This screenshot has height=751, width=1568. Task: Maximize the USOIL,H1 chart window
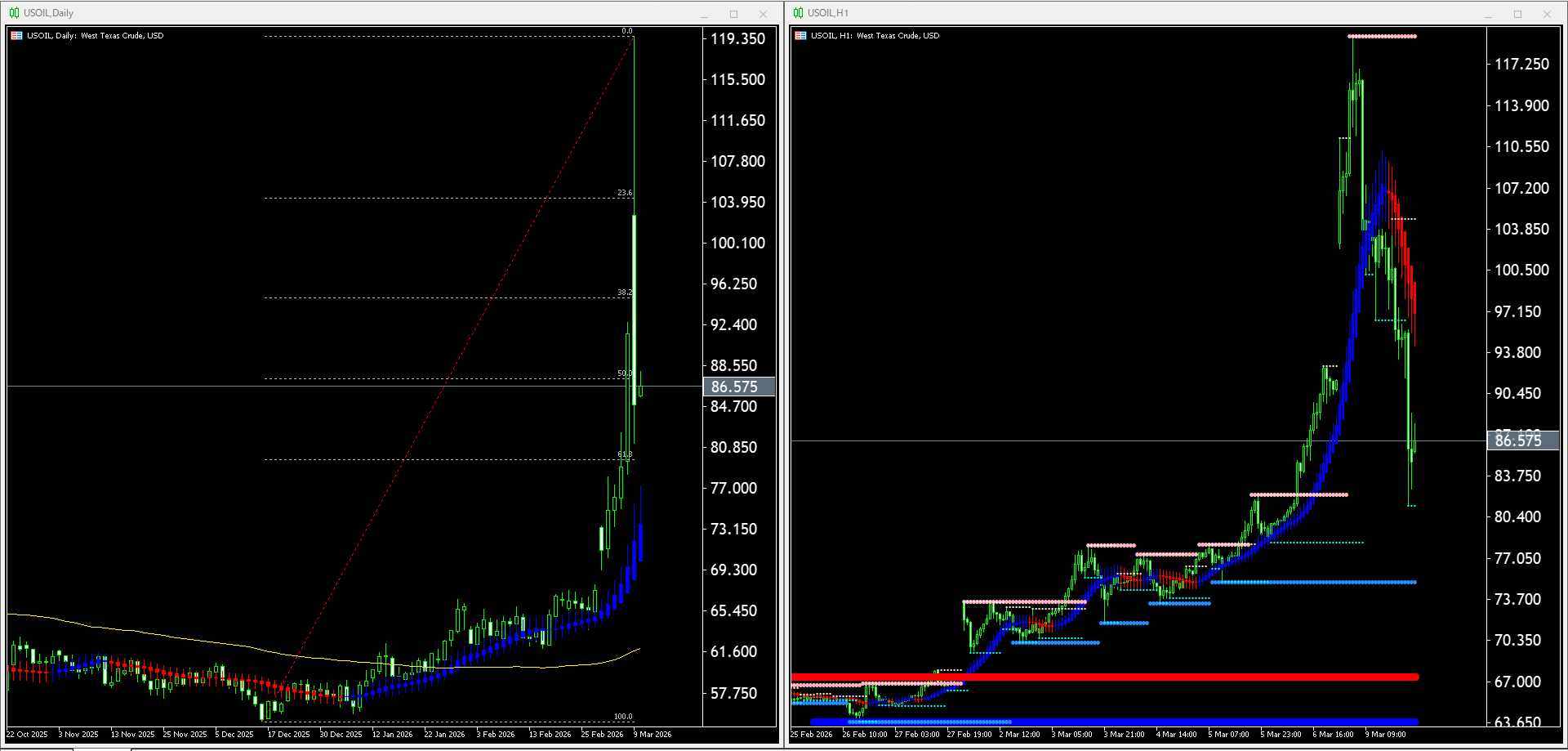point(1517,14)
